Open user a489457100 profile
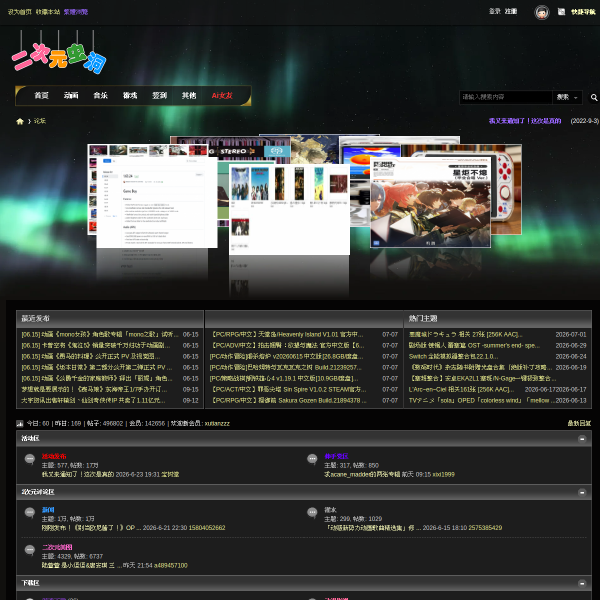Viewport: 600px width, 600px height. [x=171, y=566]
